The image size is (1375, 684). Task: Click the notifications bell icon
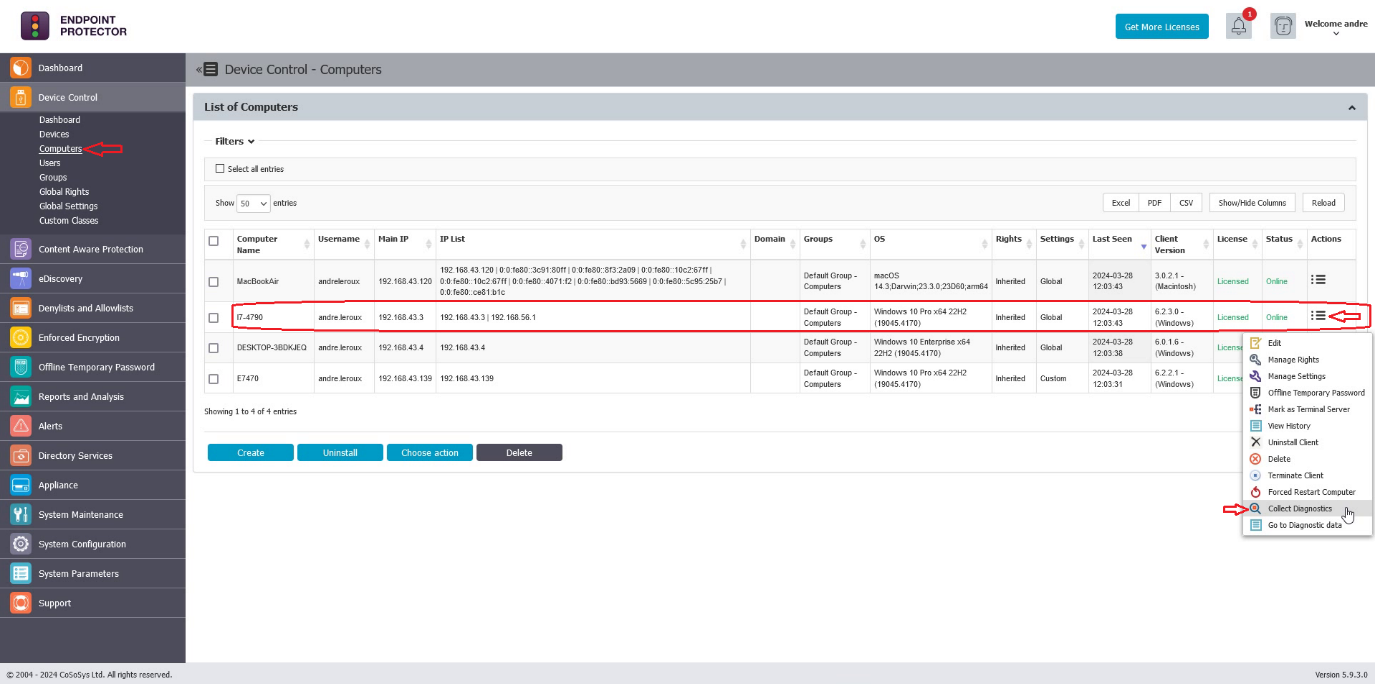(1239, 27)
